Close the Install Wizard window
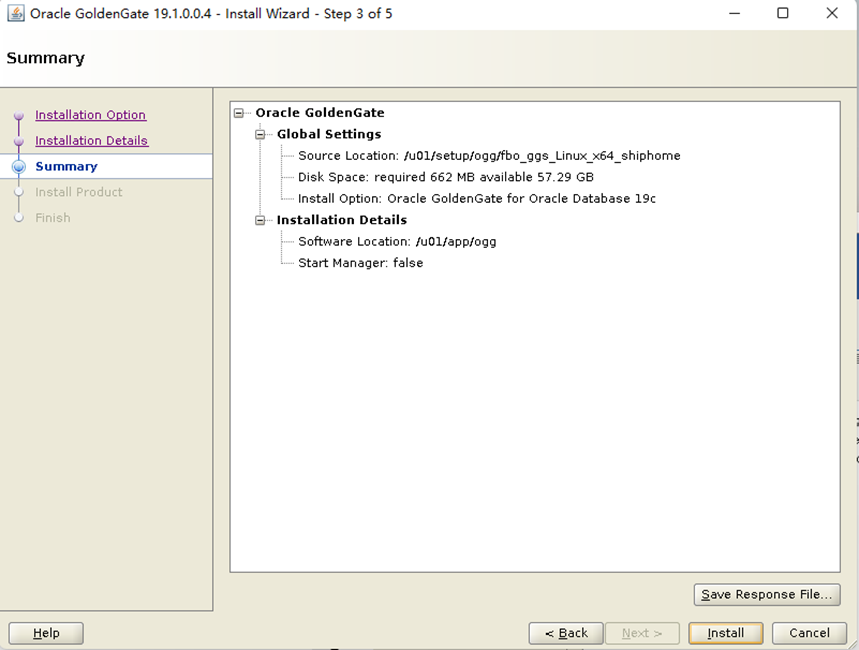The height and width of the screenshot is (650, 859). click(832, 13)
